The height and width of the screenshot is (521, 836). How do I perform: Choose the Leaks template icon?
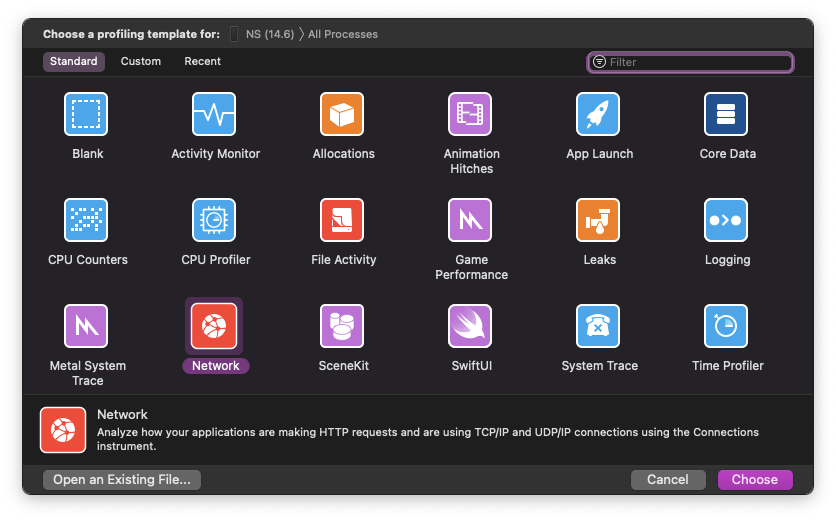coord(598,220)
